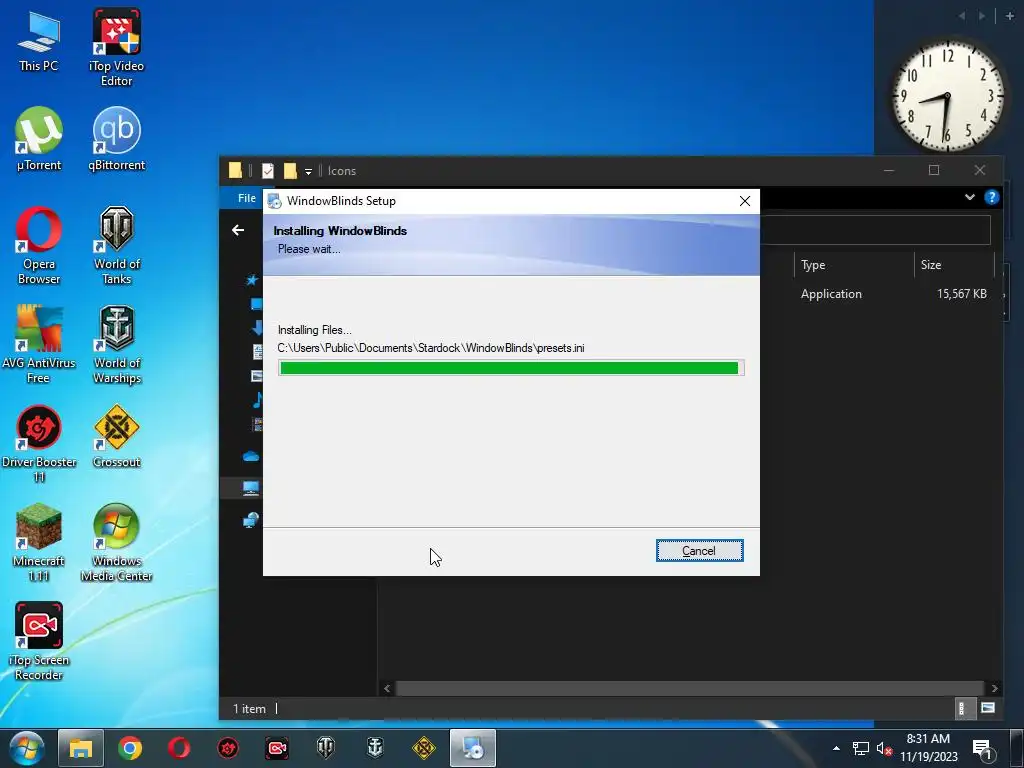The width and height of the screenshot is (1024, 768).
Task: Select Music note in Explorer sidebar
Action: (257, 400)
